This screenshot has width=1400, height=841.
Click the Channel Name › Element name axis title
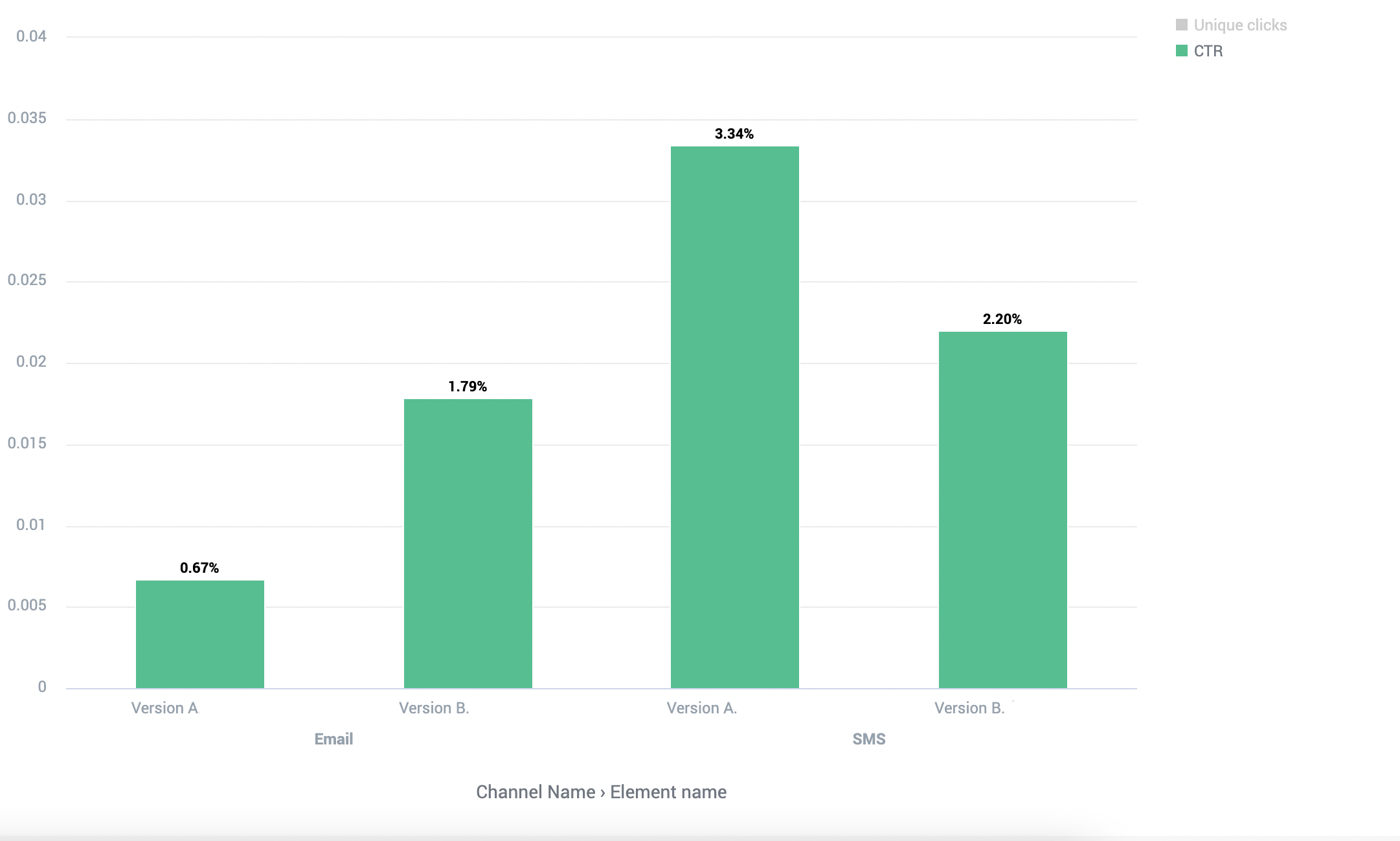[x=601, y=792]
